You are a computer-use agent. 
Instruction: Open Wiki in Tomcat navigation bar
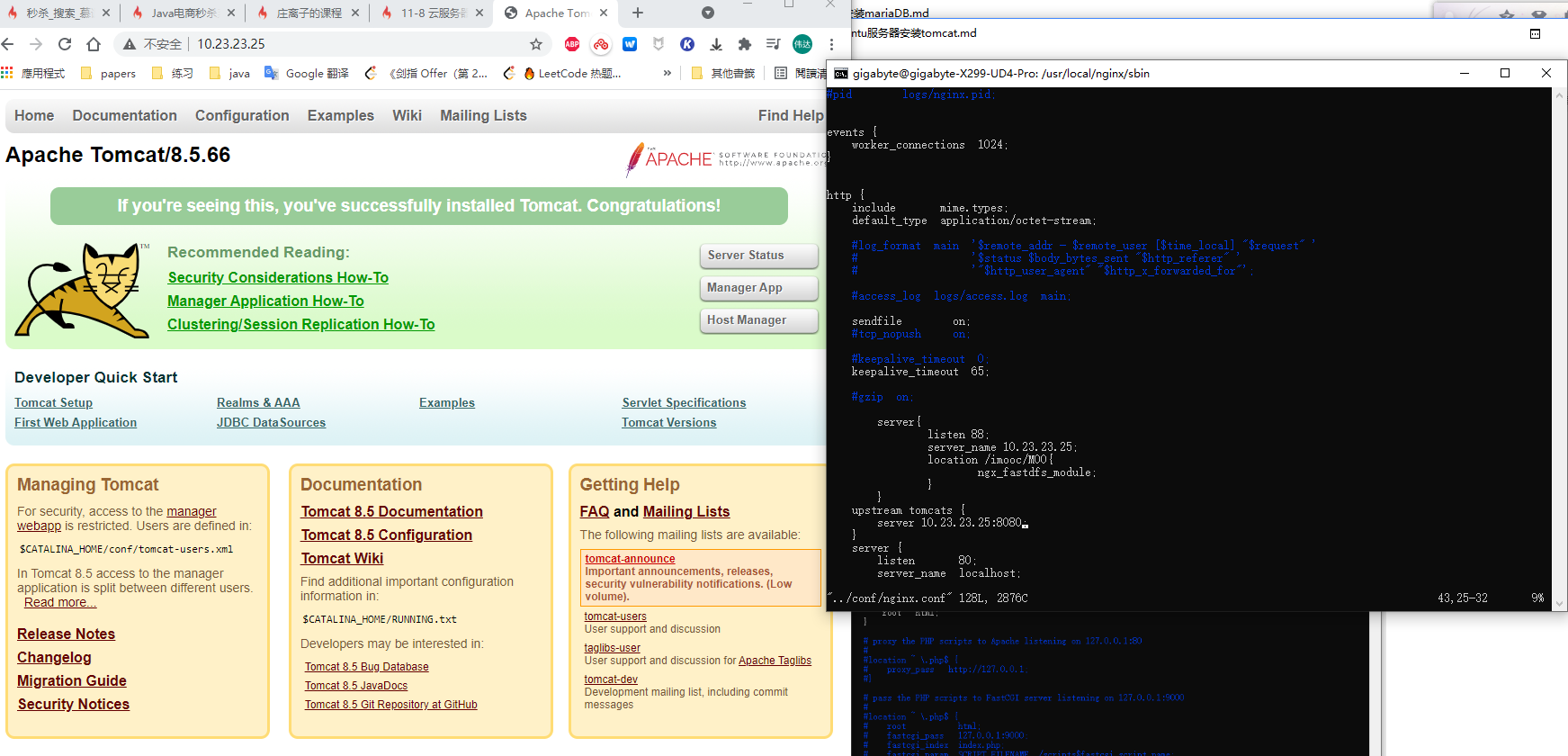coord(407,115)
